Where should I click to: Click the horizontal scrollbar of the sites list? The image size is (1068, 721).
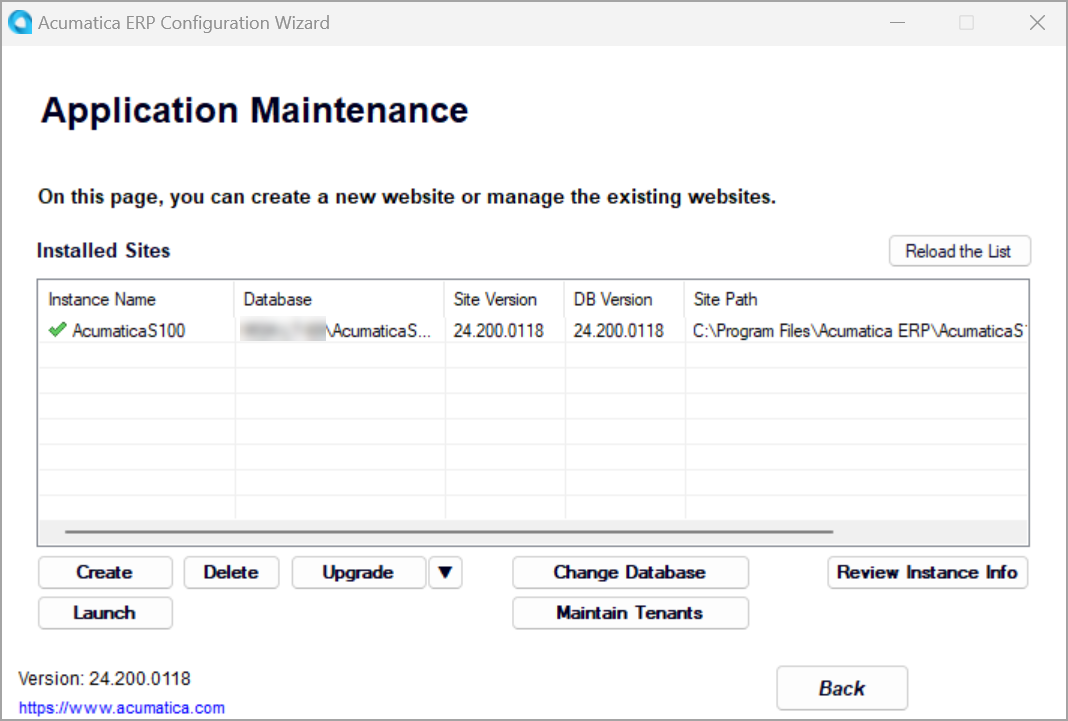coord(450,532)
